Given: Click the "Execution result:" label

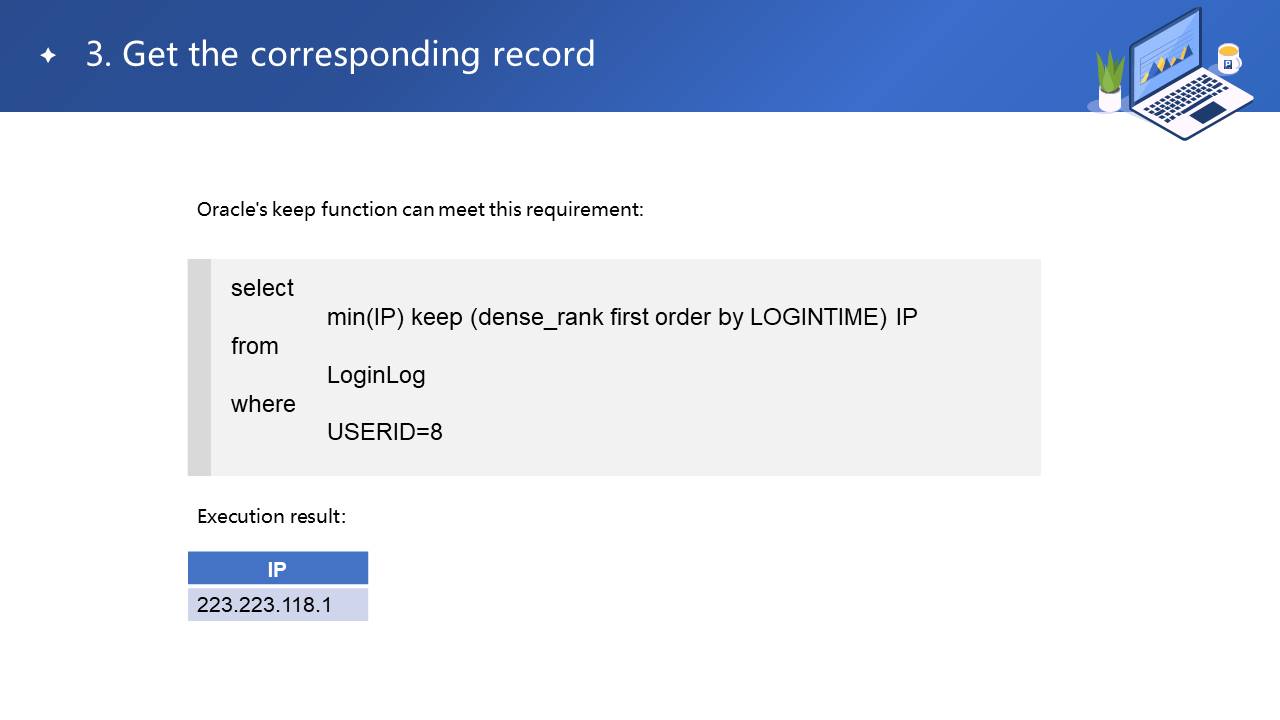Looking at the screenshot, I should [x=271, y=517].
